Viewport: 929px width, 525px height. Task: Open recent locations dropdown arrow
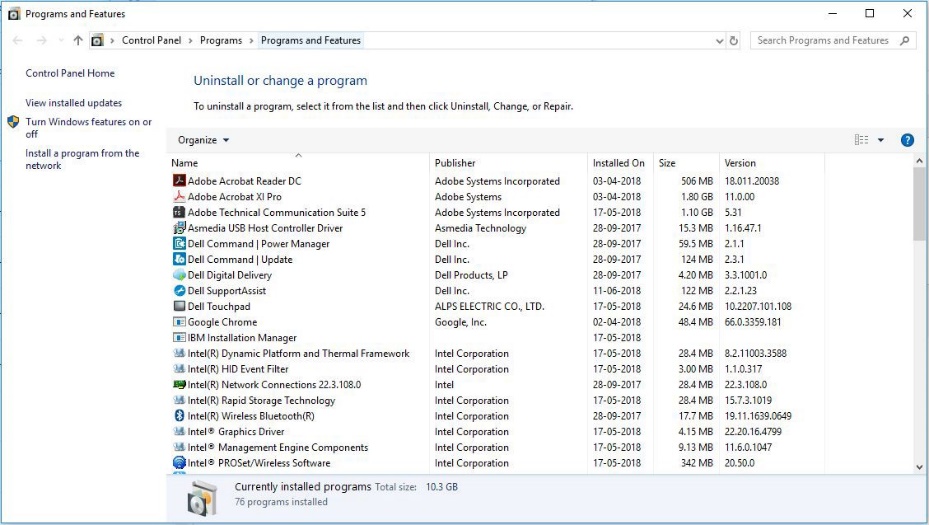coord(61,40)
